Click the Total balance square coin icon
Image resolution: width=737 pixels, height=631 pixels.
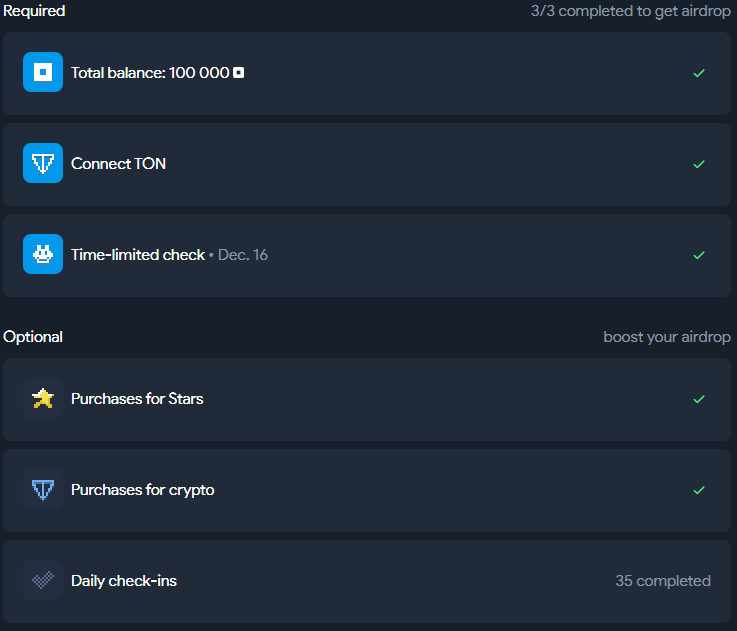pyautogui.click(x=43, y=72)
